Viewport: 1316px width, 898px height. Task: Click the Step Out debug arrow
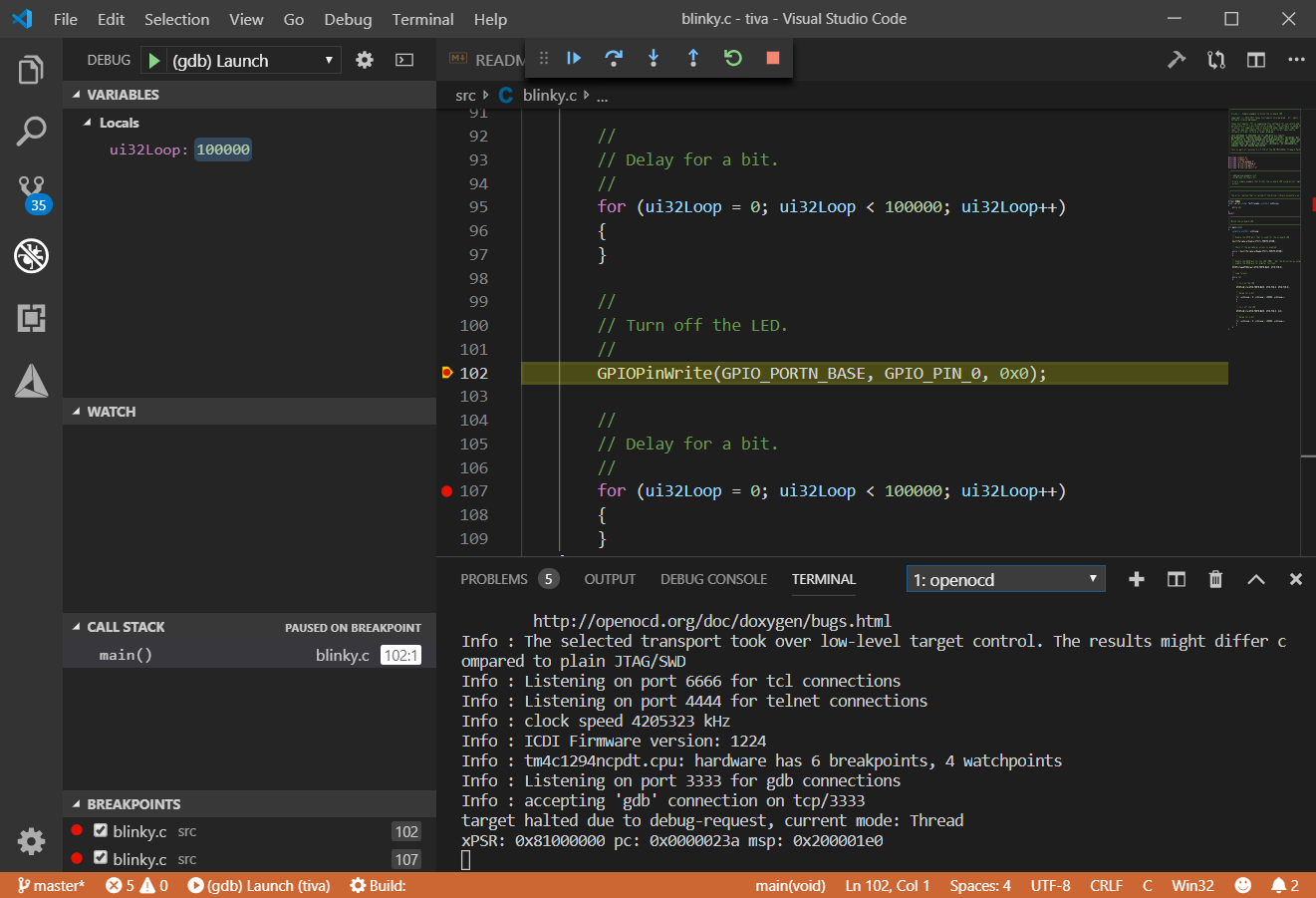693,58
